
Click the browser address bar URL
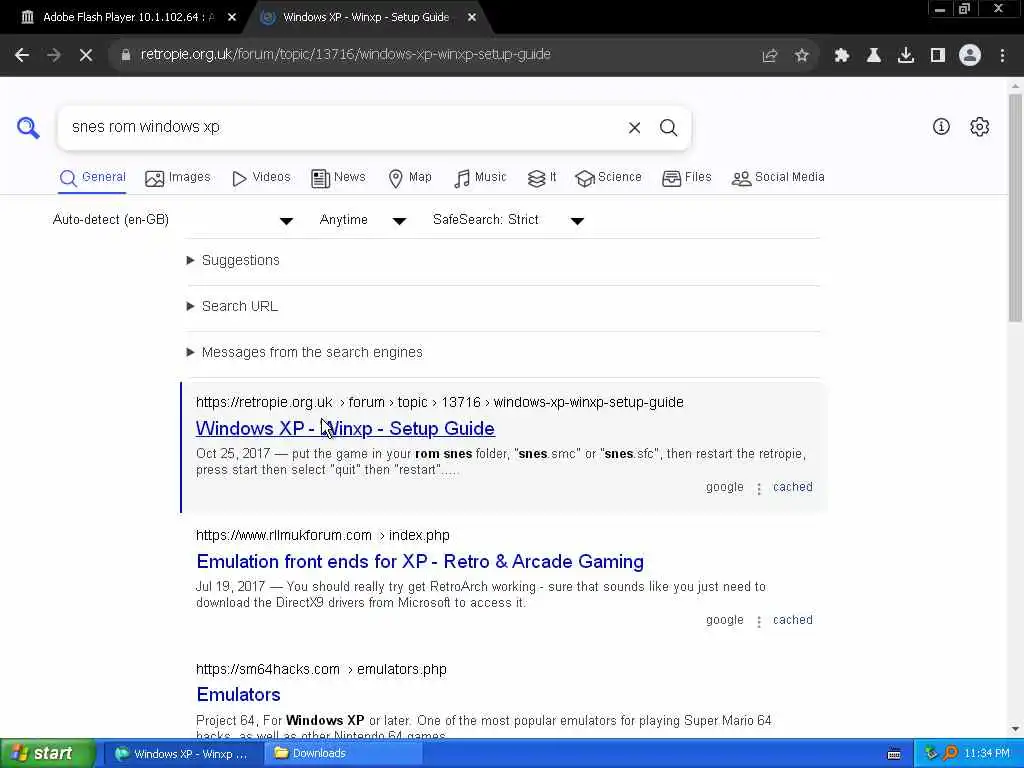pos(345,55)
